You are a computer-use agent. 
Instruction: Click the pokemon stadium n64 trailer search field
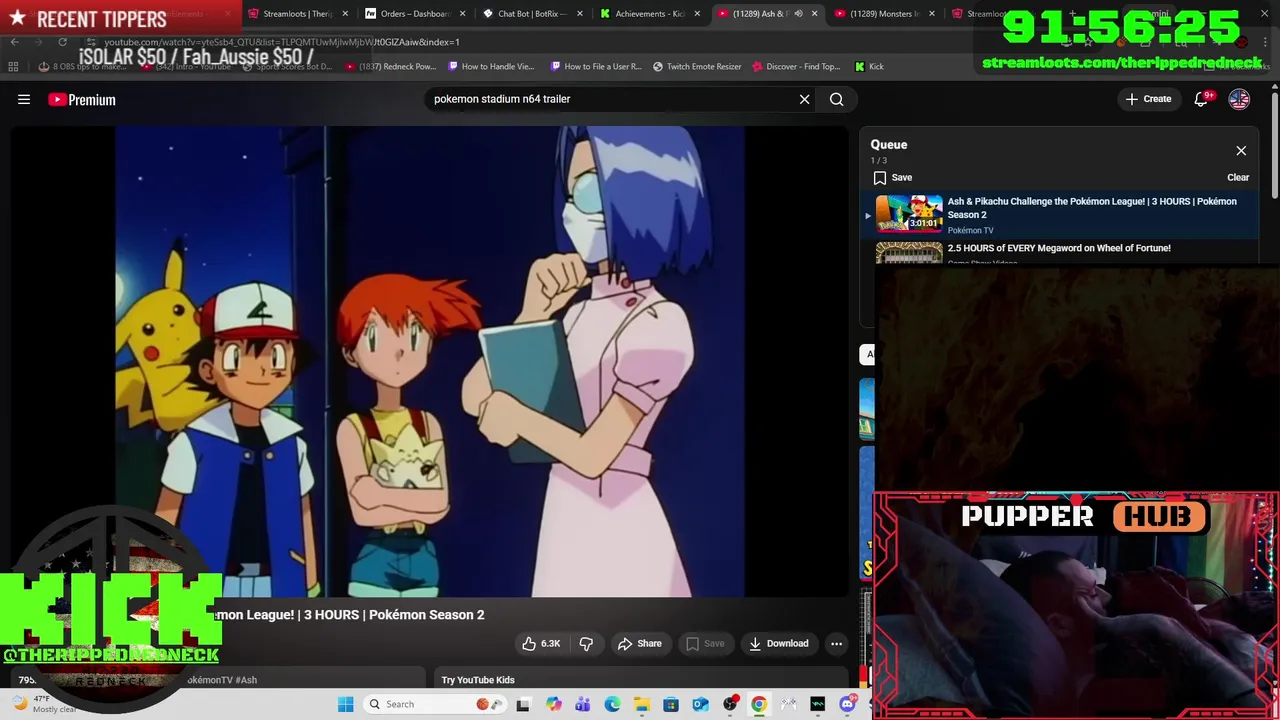pos(610,99)
